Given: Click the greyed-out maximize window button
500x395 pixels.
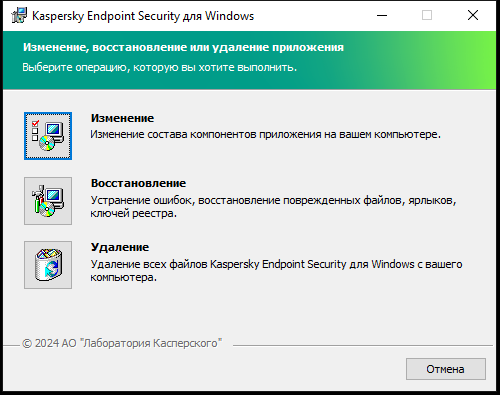Looking at the screenshot, I should [x=427, y=15].
